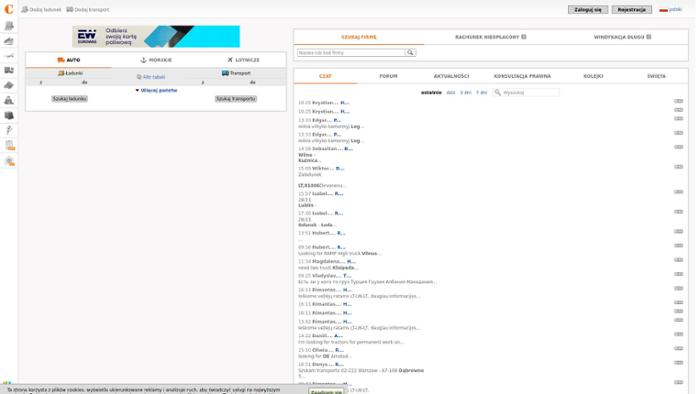Click message icon on Daniil chat row

(x=679, y=334)
